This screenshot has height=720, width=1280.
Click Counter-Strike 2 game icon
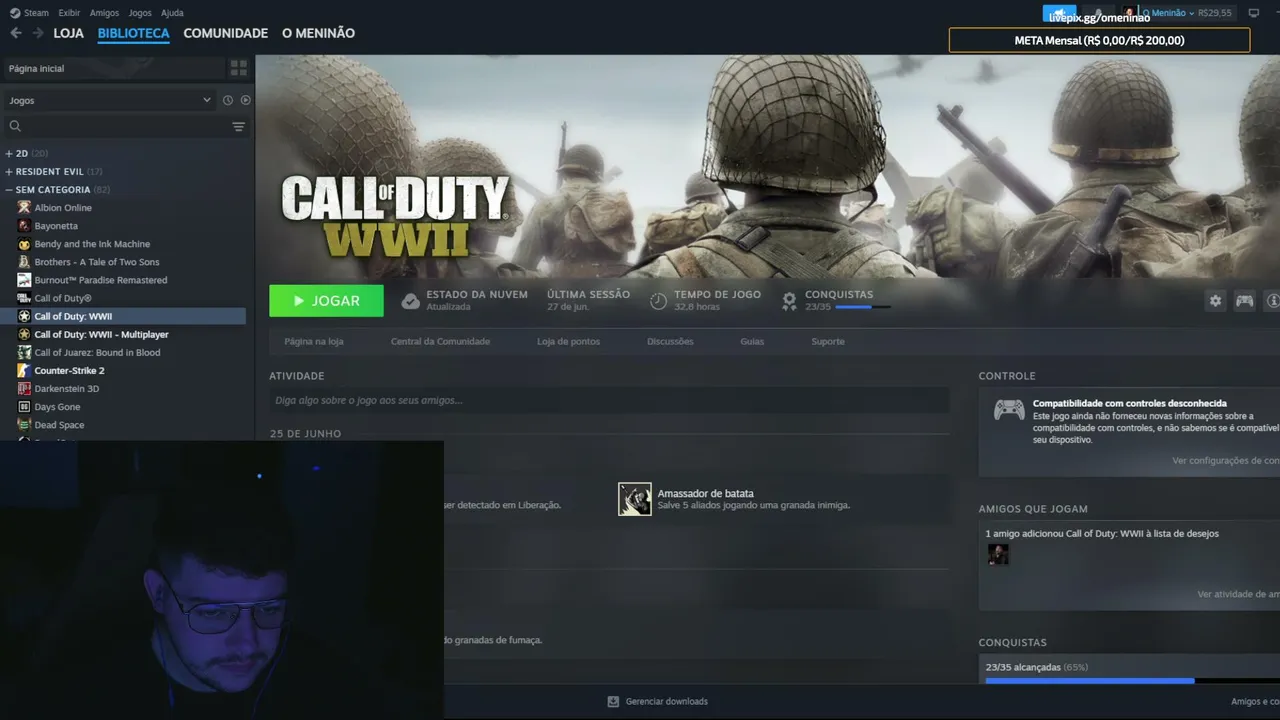point(24,370)
